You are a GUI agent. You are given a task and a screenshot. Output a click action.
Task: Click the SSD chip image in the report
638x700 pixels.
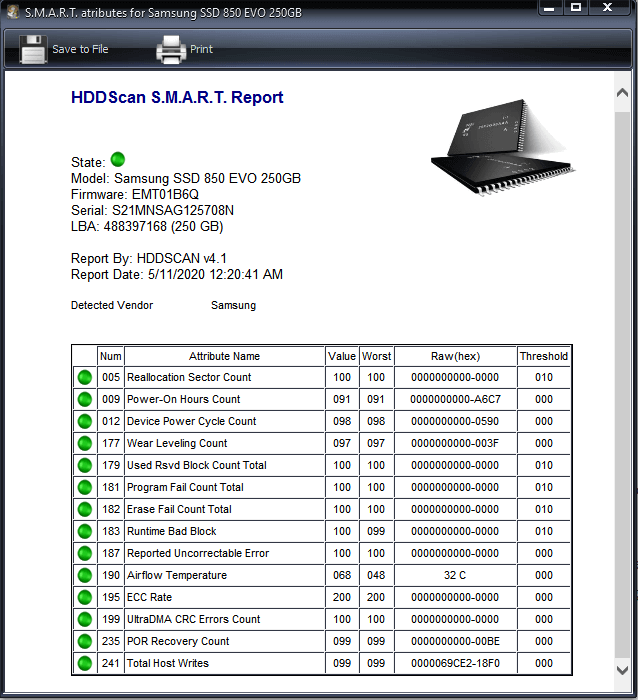click(x=503, y=147)
